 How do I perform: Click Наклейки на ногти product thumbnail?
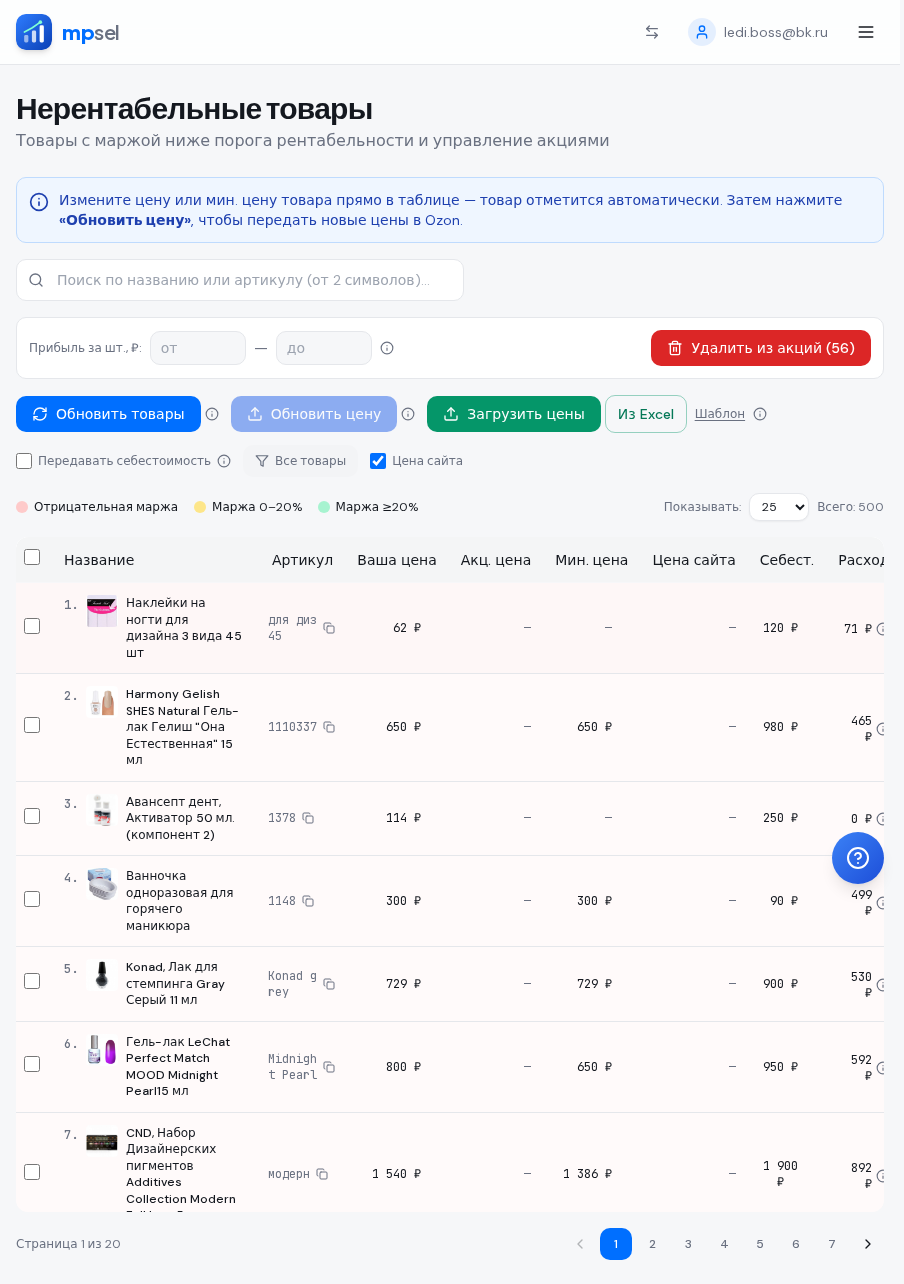[102, 611]
